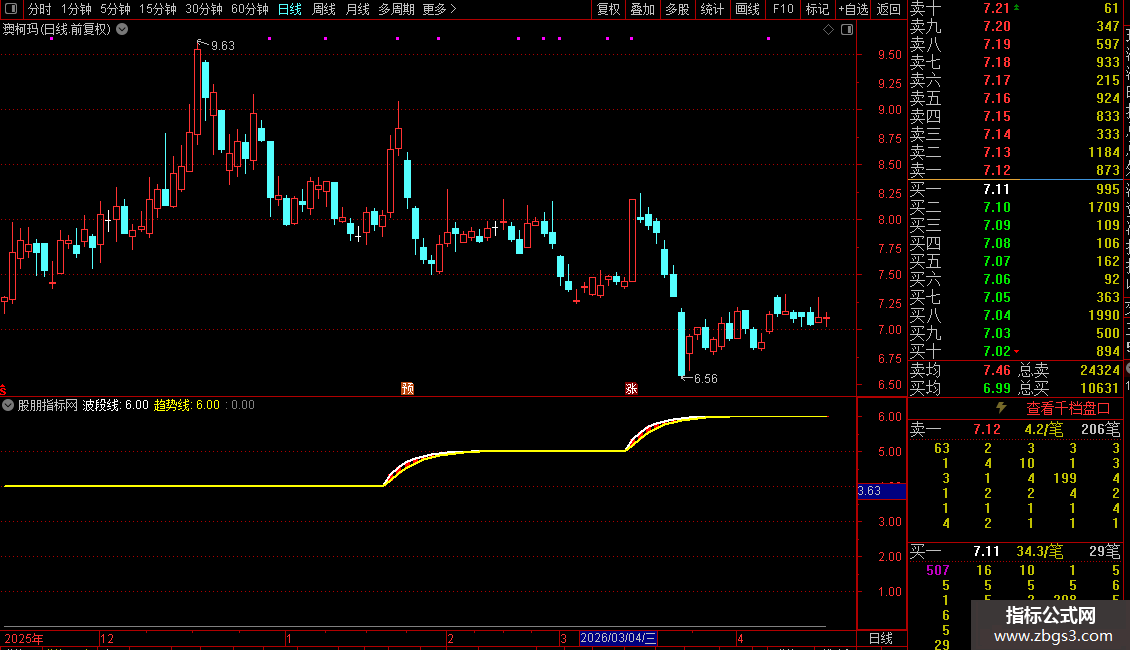Click the 涨 marker on the chart
Viewport: 1130px width, 650px height.
631,388
